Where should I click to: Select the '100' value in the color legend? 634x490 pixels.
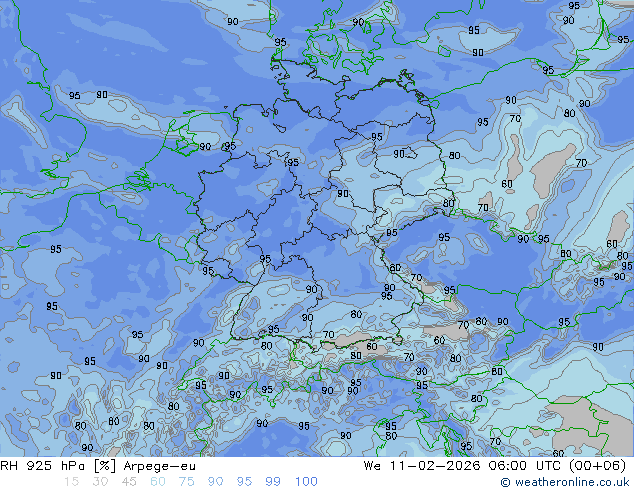coord(306,482)
